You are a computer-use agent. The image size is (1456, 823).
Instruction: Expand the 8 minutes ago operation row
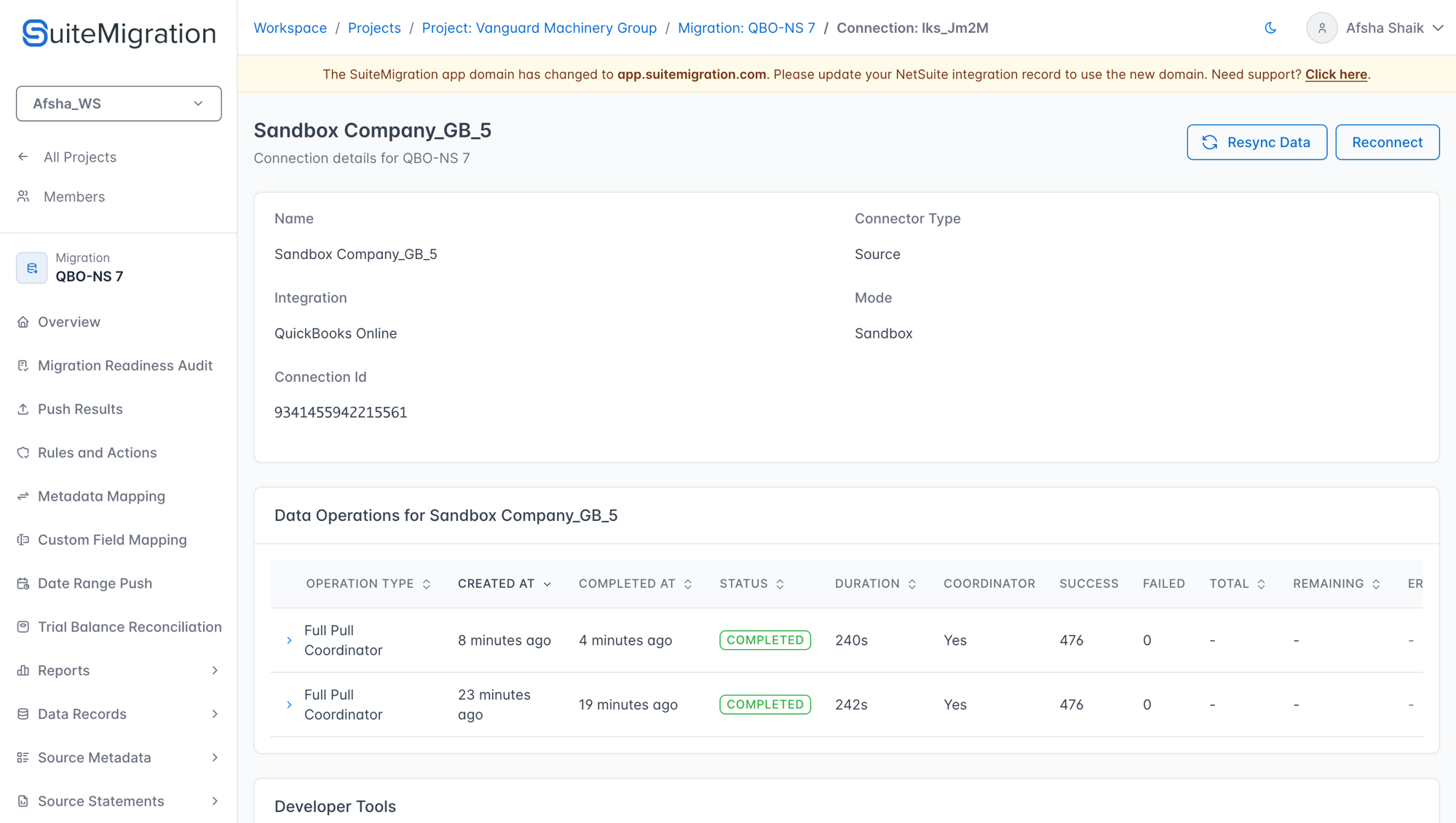pyautogui.click(x=289, y=640)
